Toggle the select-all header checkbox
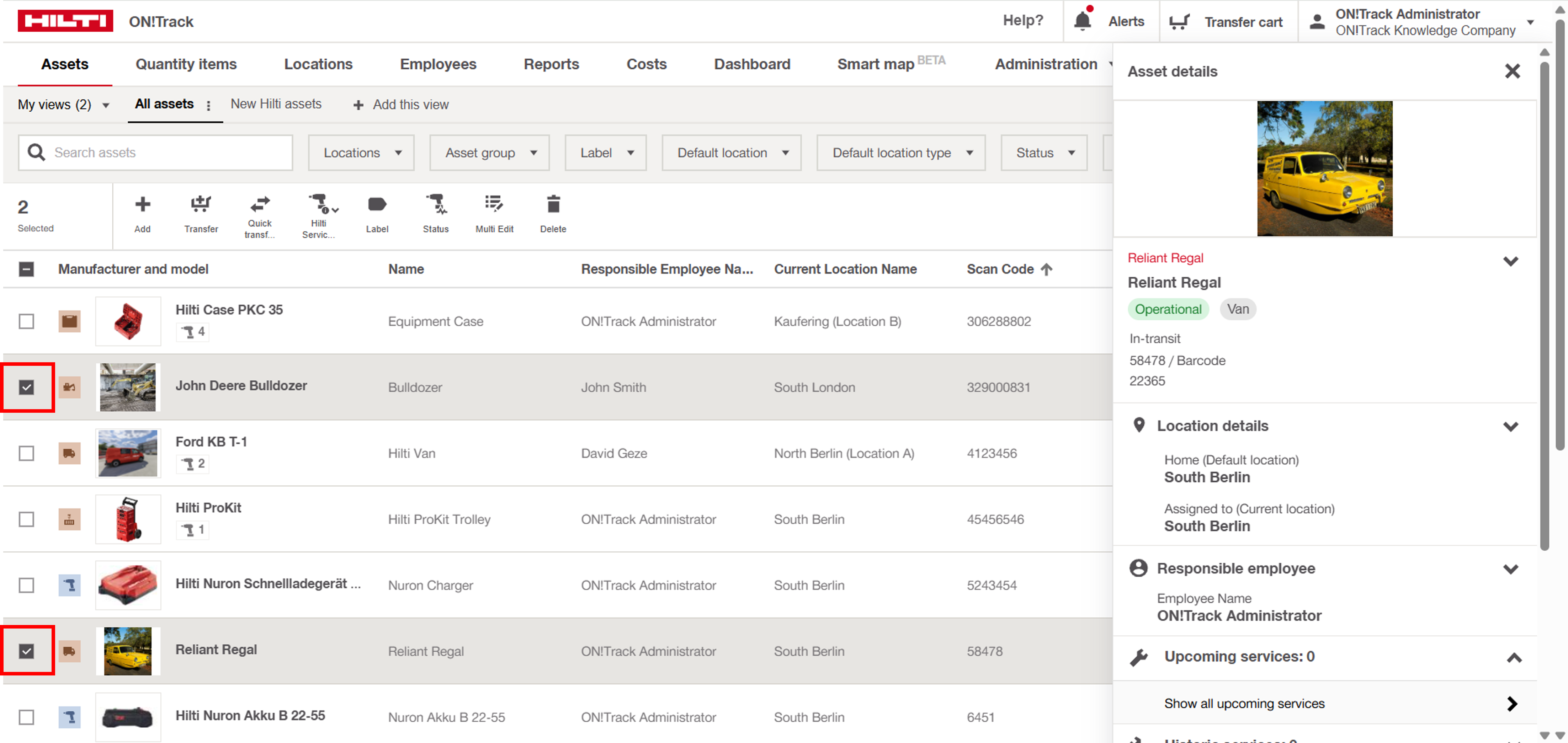The width and height of the screenshot is (1568, 743). (26, 269)
